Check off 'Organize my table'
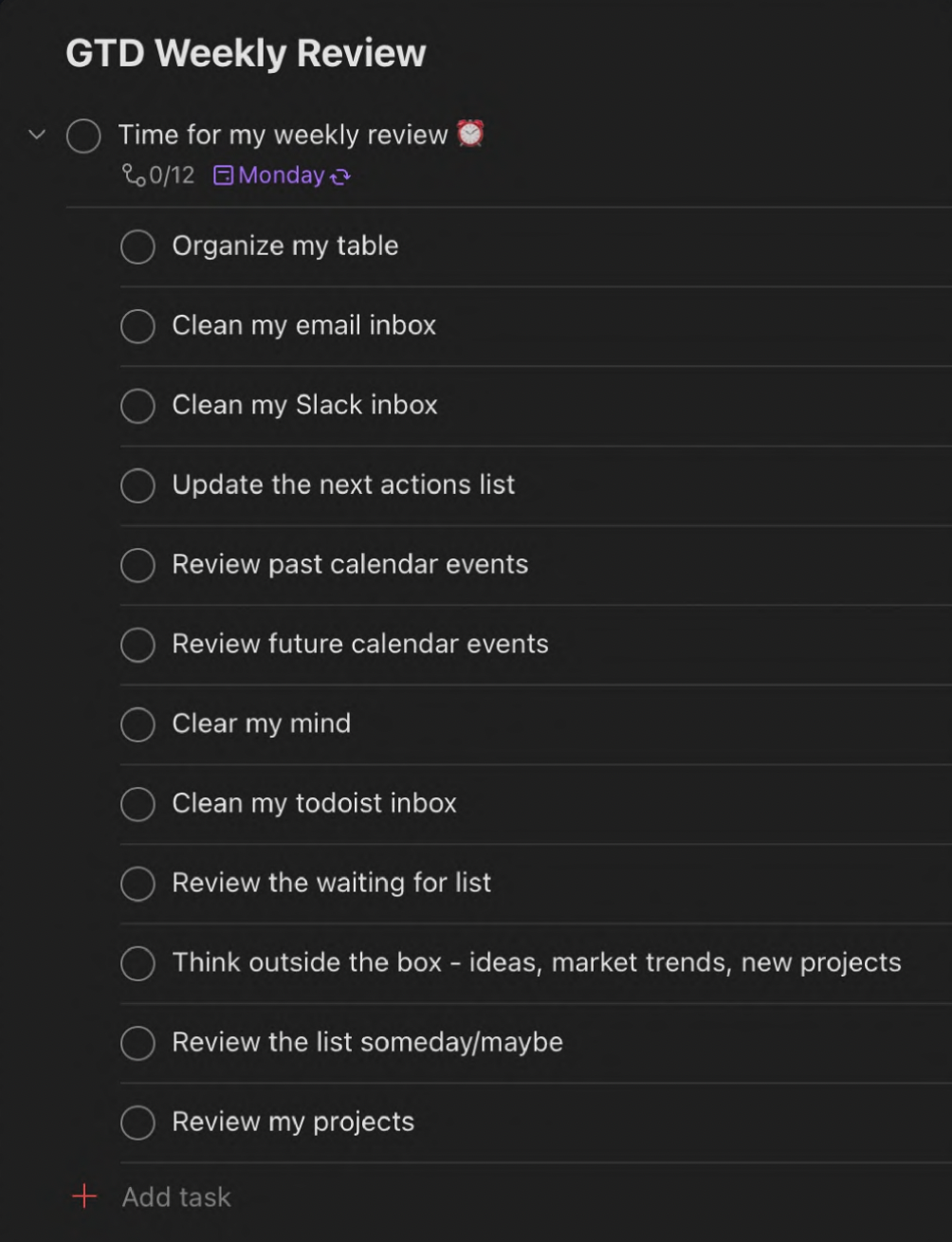The width and height of the screenshot is (952, 1242). pos(137,247)
